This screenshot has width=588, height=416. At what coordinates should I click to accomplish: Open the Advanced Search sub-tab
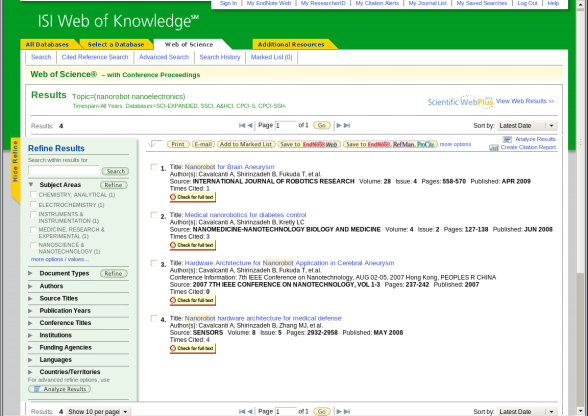(x=164, y=57)
